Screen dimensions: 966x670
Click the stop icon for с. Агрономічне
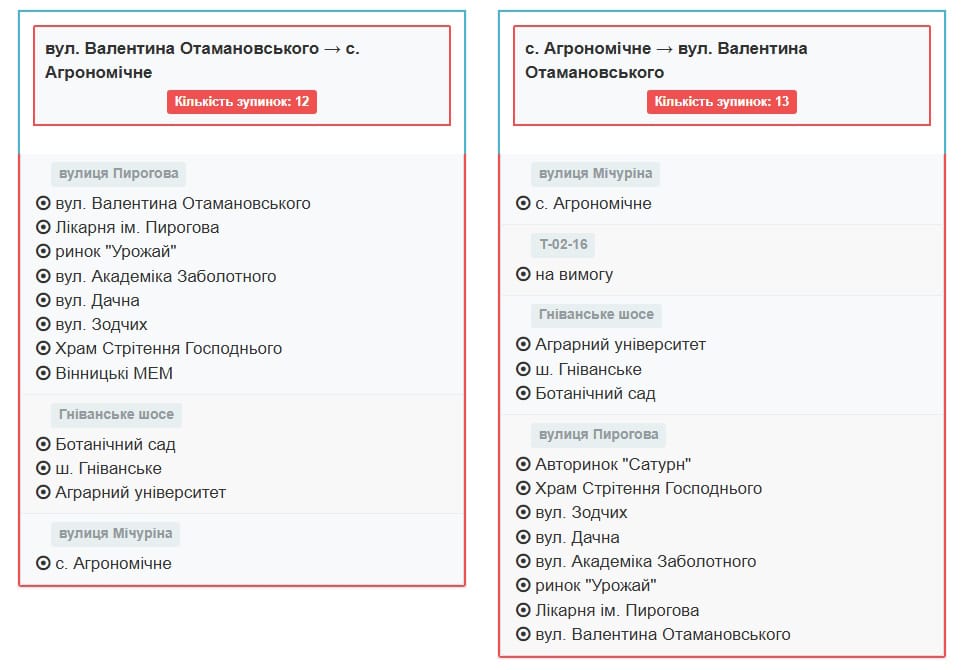point(43,563)
